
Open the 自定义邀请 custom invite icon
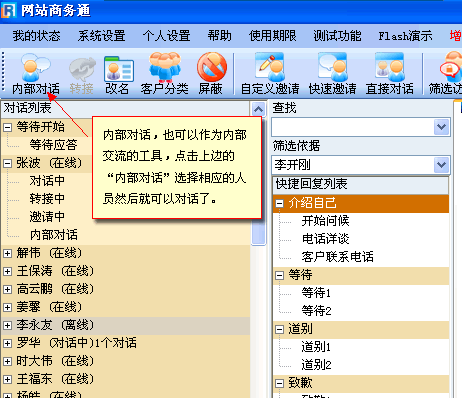[270, 74]
